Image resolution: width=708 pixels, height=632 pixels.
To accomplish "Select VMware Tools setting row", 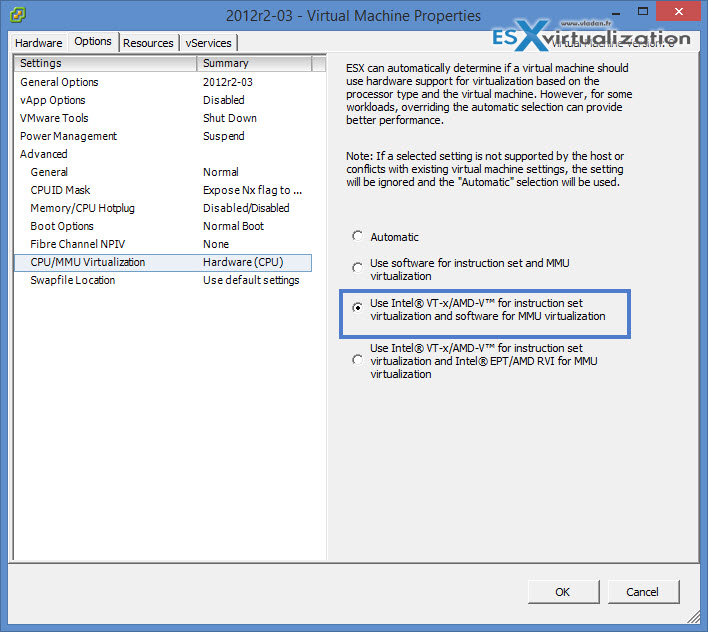I will point(163,118).
